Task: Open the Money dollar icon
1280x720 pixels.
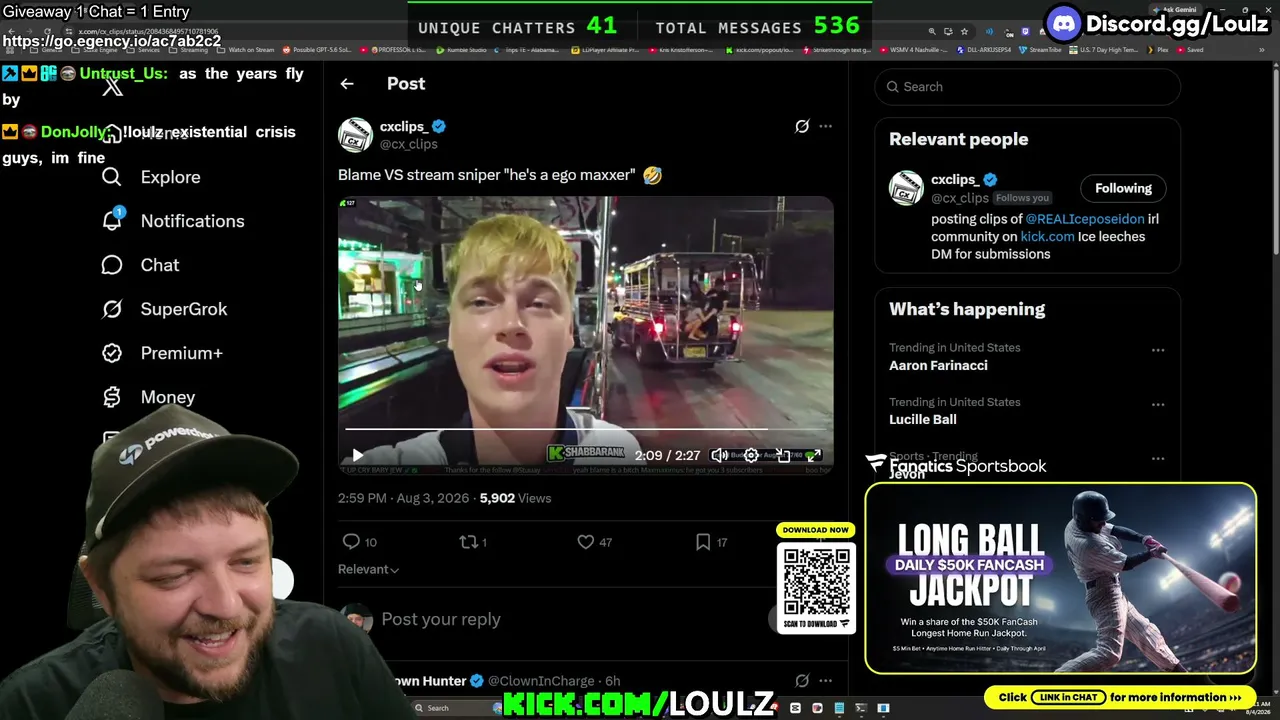Action: (112, 397)
